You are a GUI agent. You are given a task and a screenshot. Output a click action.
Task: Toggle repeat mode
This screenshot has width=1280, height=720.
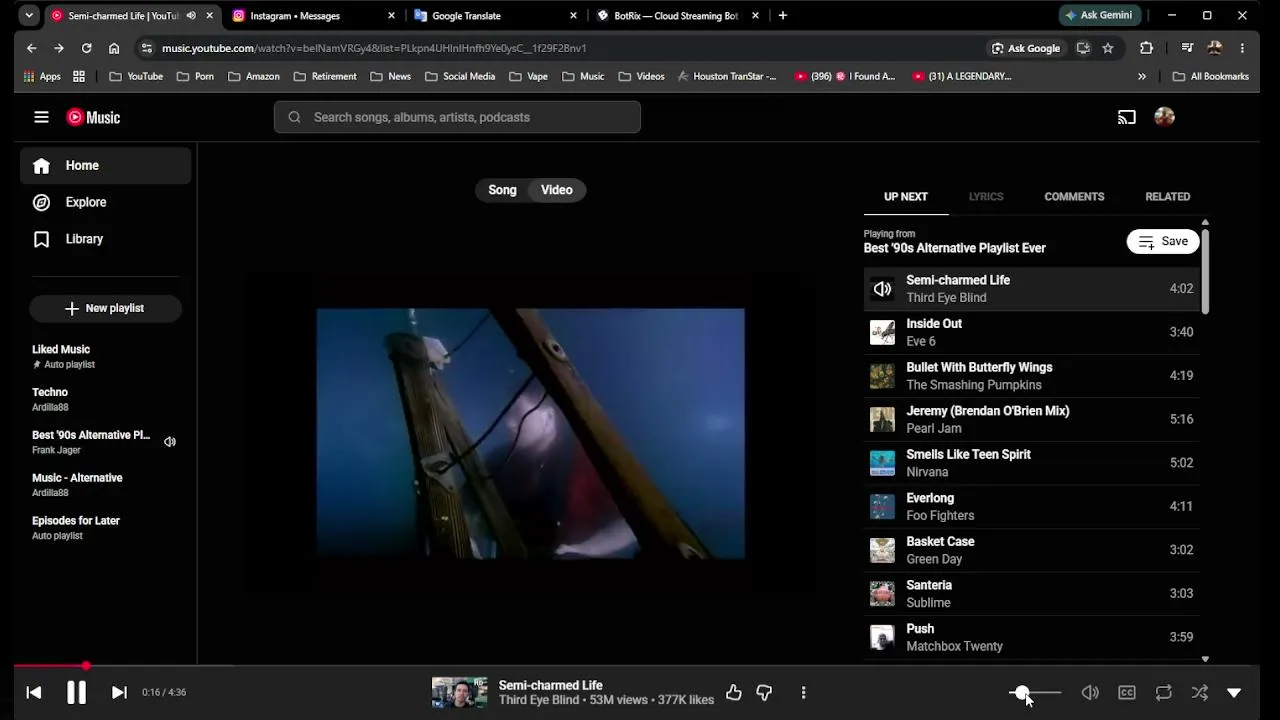pos(1164,692)
